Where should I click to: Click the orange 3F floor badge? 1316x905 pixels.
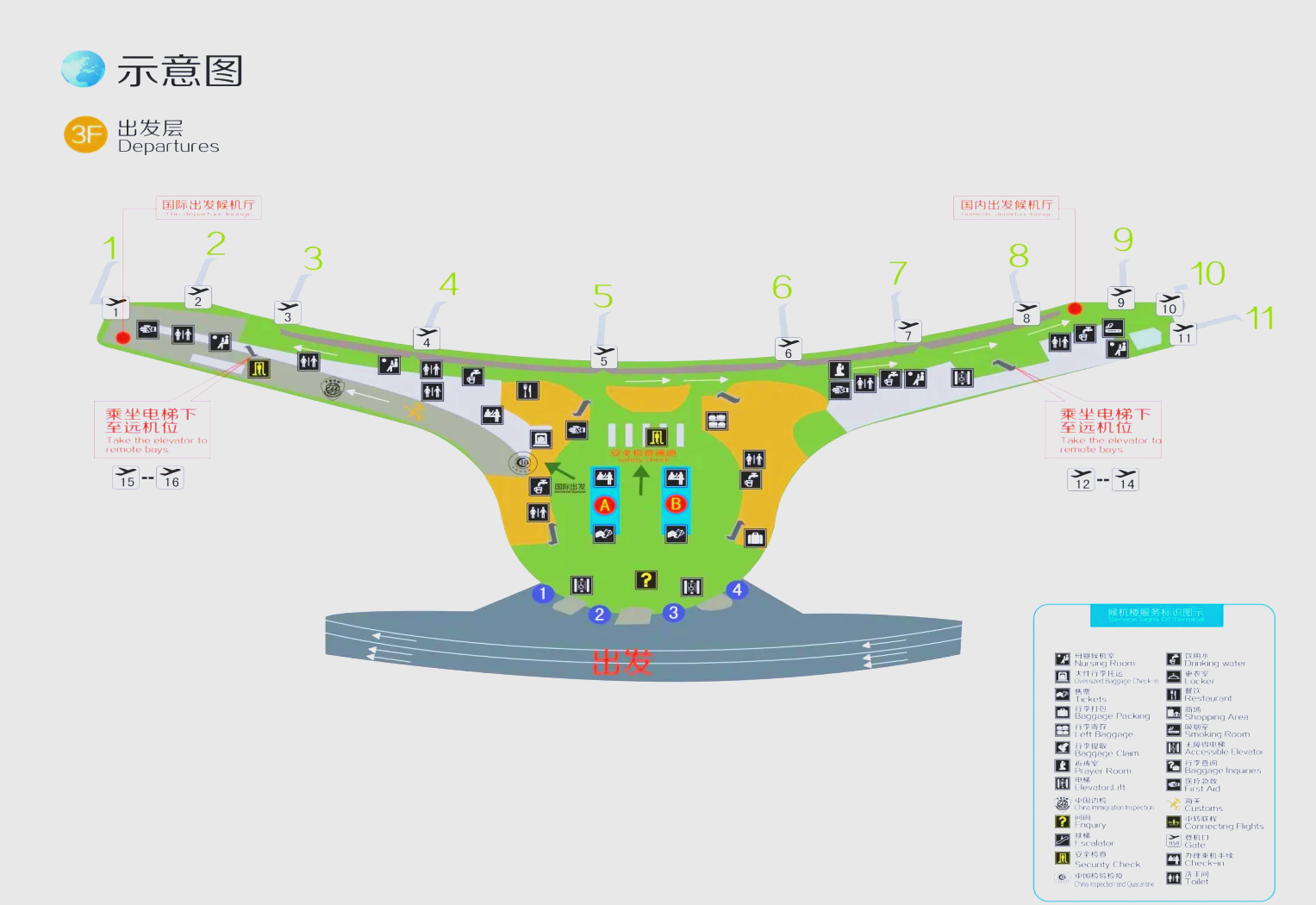[85, 135]
